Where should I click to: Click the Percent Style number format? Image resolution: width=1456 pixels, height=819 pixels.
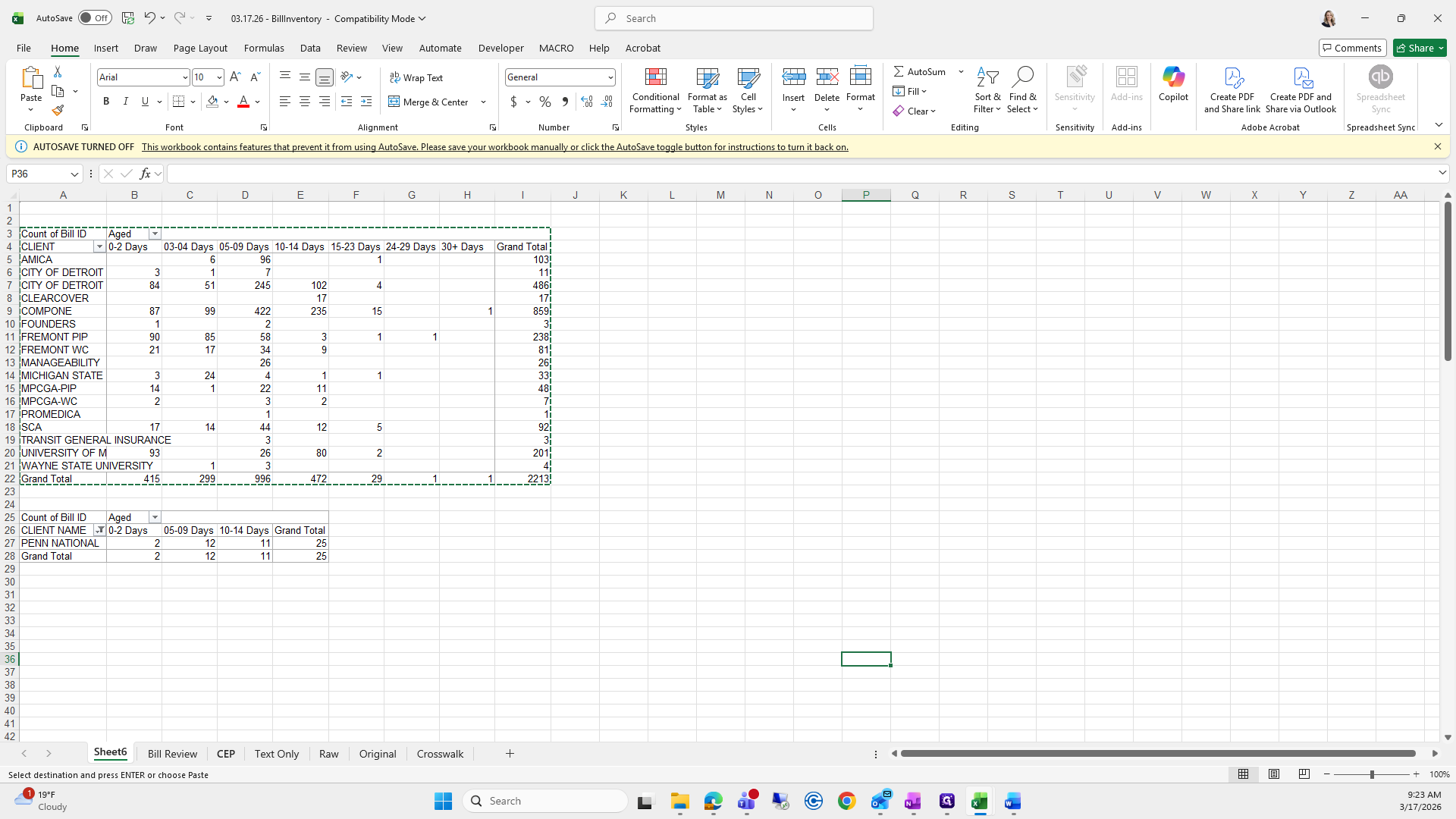coord(544,102)
